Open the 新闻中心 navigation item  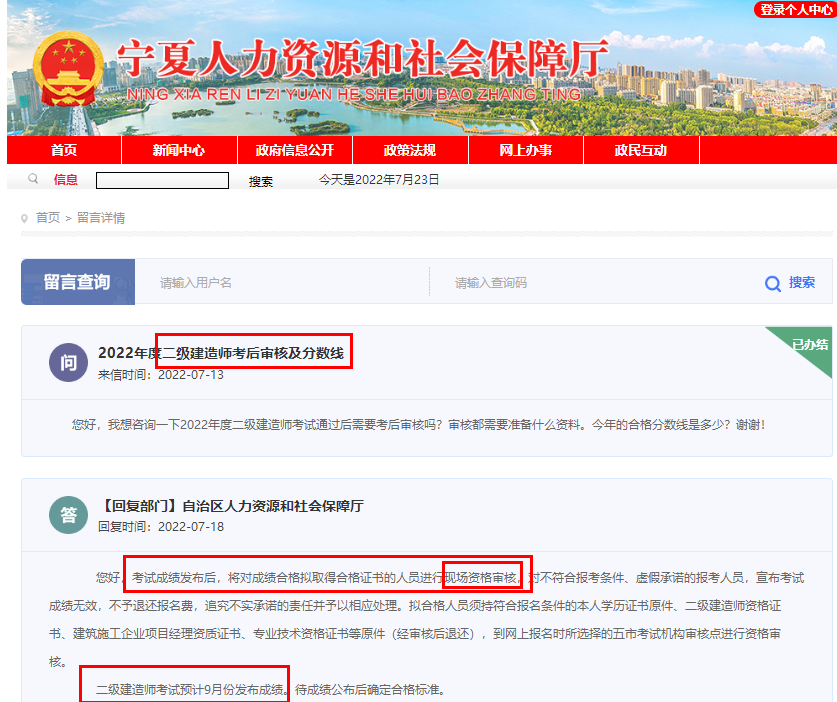pyautogui.click(x=179, y=150)
